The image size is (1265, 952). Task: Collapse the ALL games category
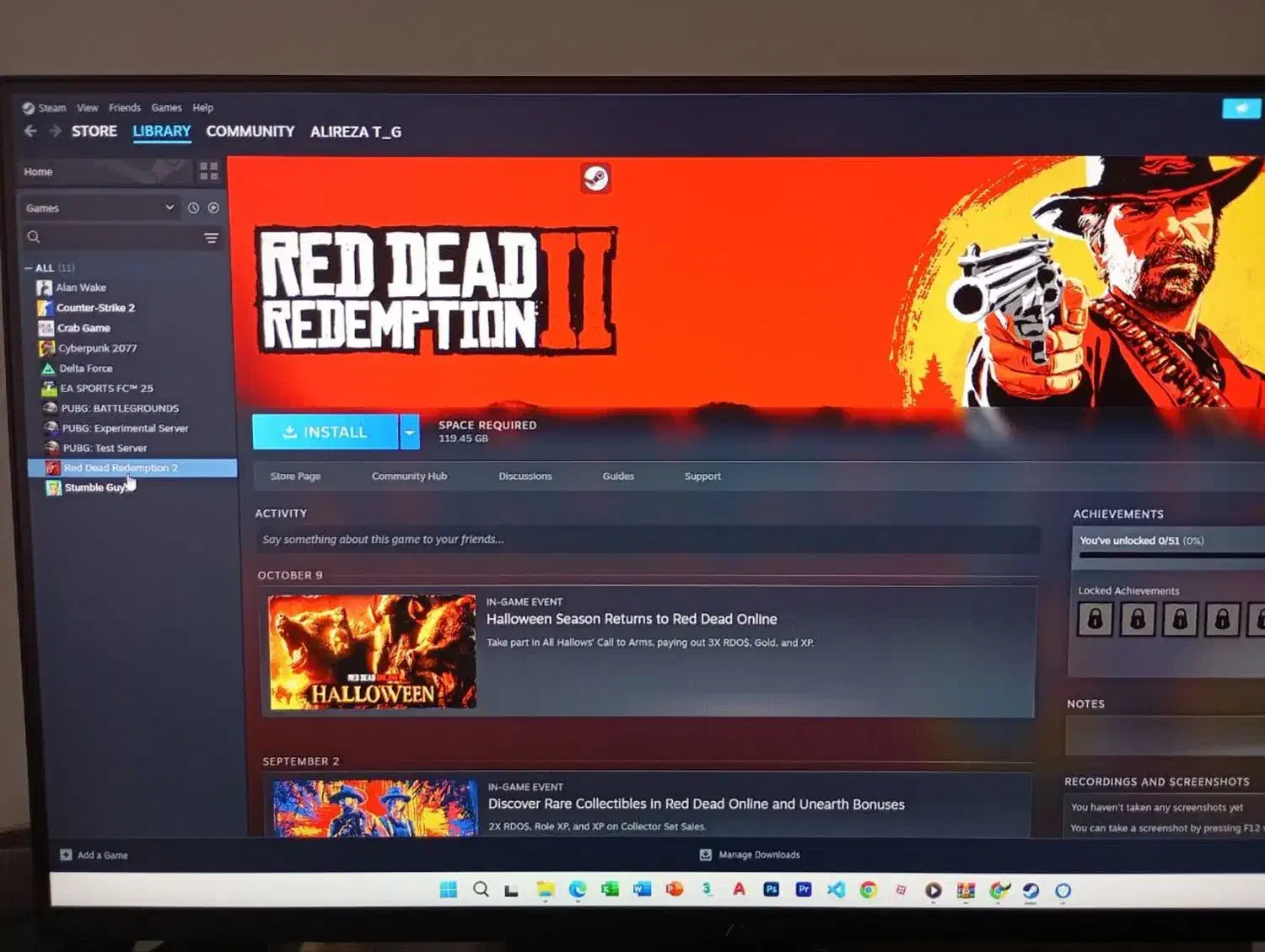click(29, 268)
